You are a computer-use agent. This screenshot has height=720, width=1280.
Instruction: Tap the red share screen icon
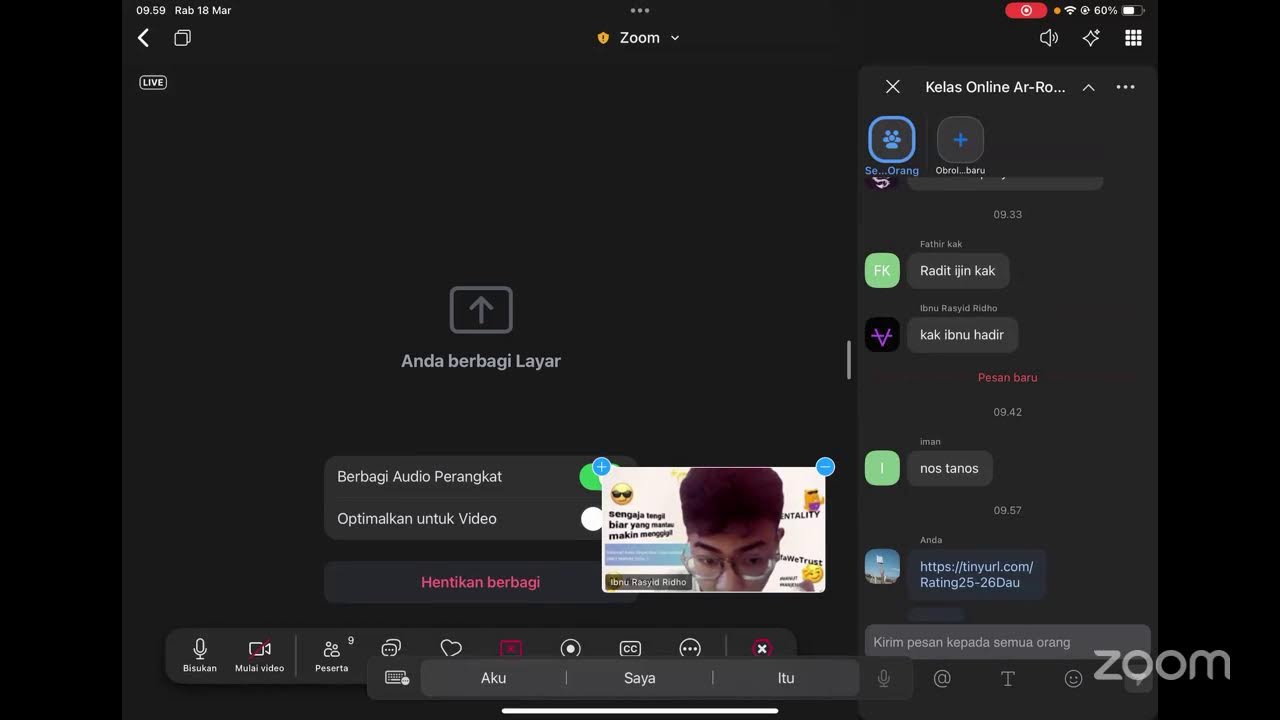[x=511, y=649]
